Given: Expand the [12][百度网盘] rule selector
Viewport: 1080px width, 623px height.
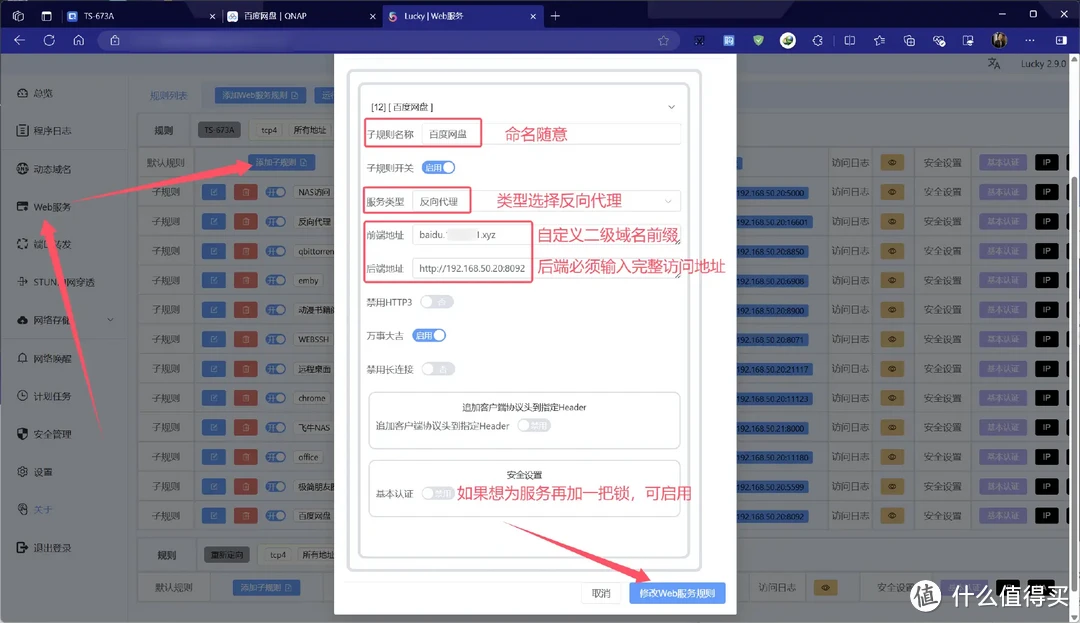Looking at the screenshot, I should coord(671,106).
